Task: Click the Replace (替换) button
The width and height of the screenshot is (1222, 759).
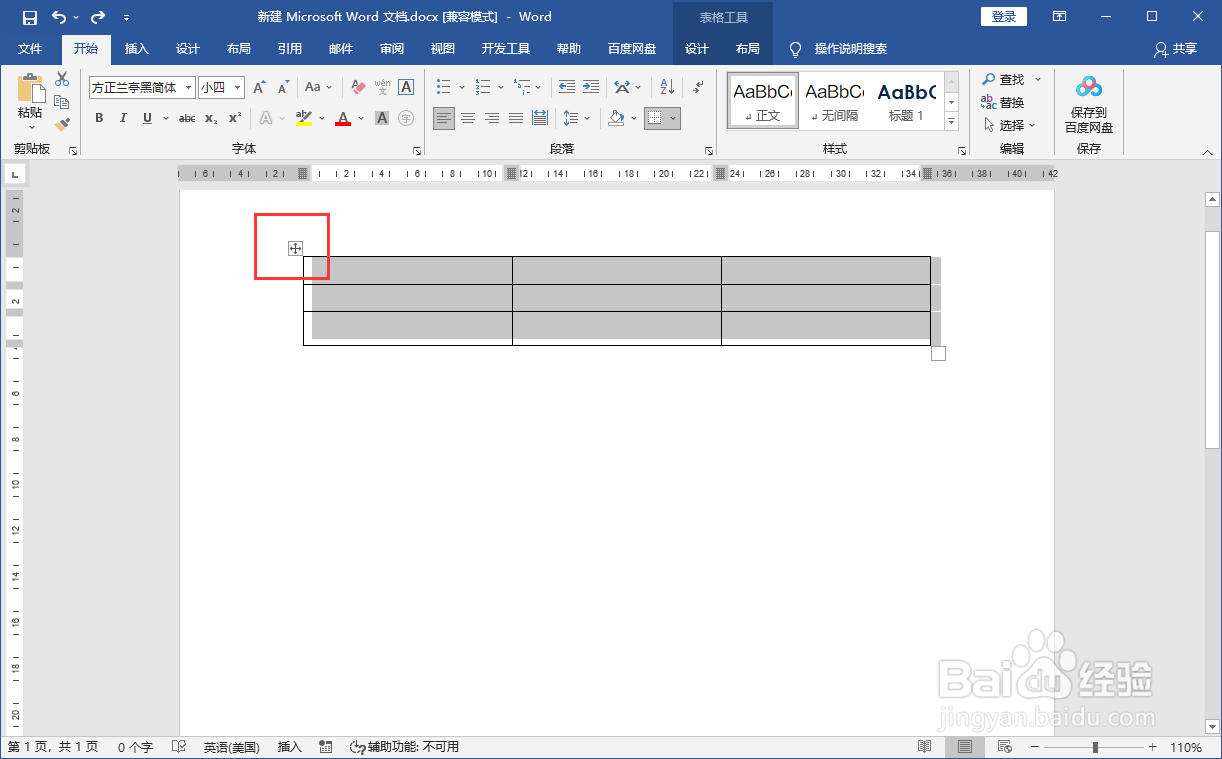Action: [x=1003, y=102]
